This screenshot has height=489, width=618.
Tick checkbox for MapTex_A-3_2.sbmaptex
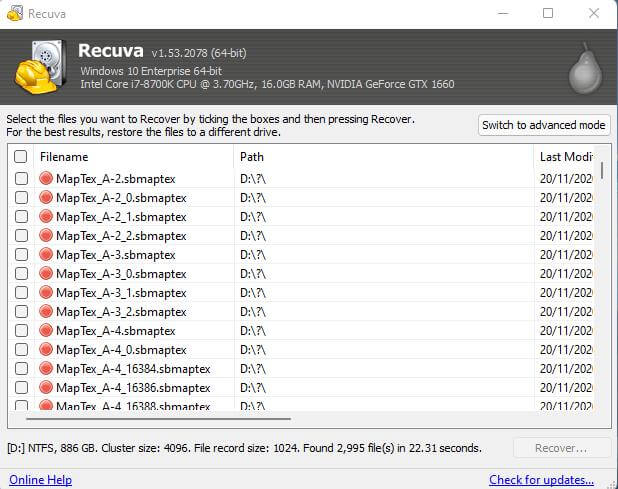tap(21, 311)
